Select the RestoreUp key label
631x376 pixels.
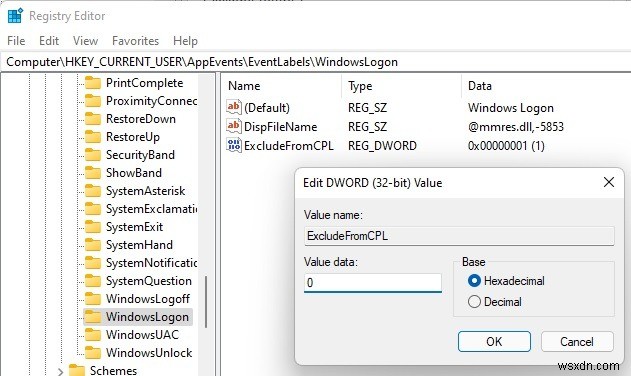click(133, 137)
